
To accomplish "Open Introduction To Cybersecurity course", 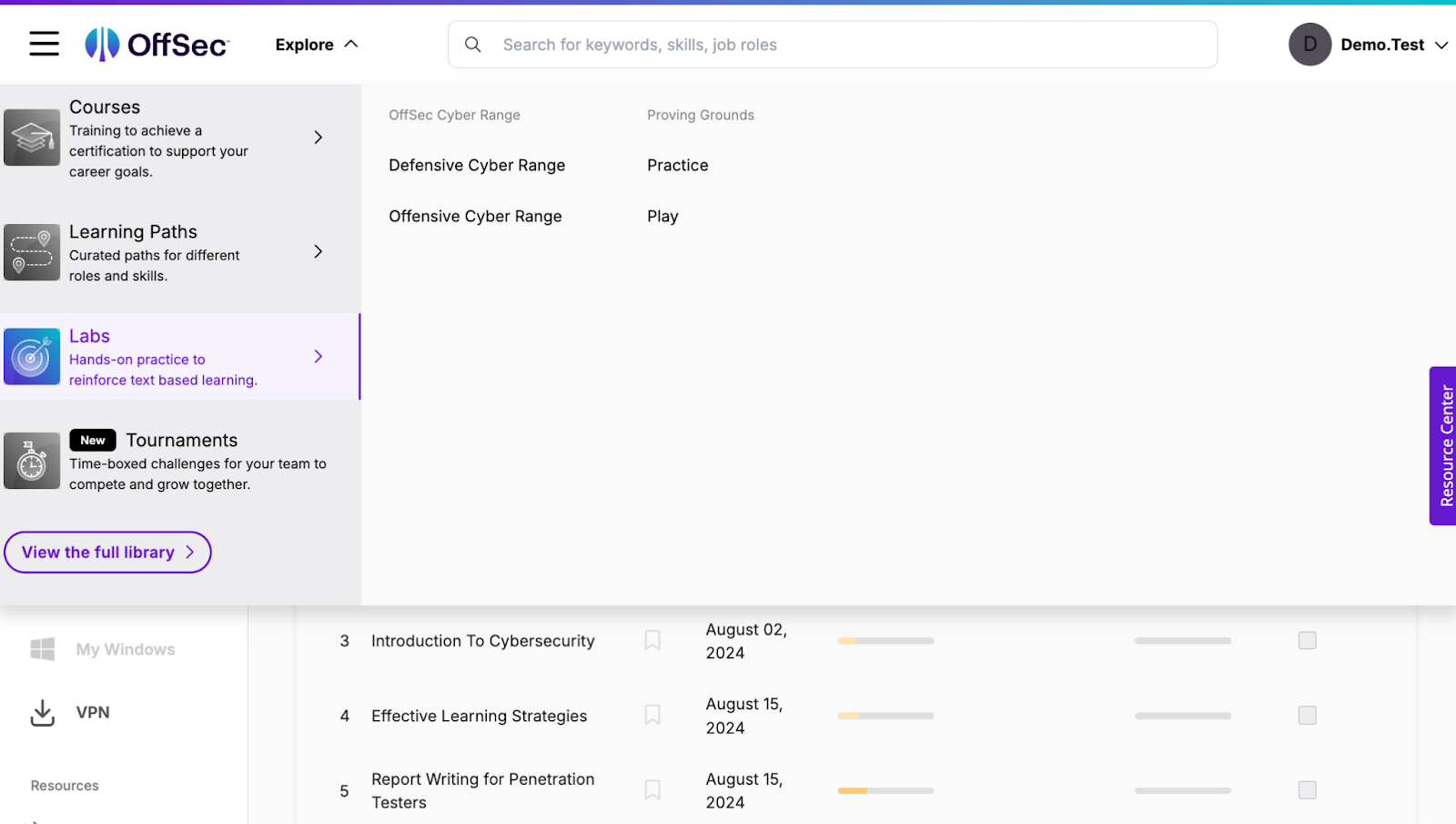I will click(x=483, y=641).
